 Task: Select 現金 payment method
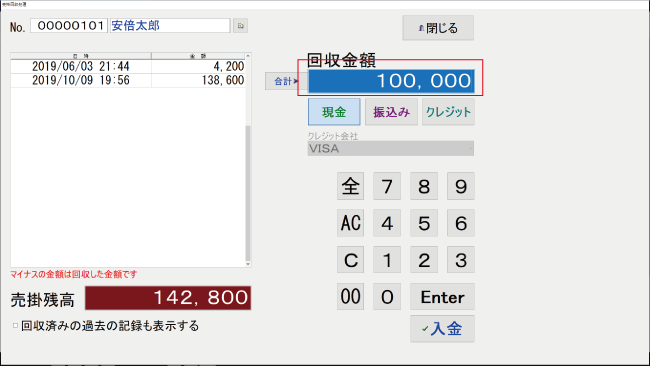coord(334,112)
